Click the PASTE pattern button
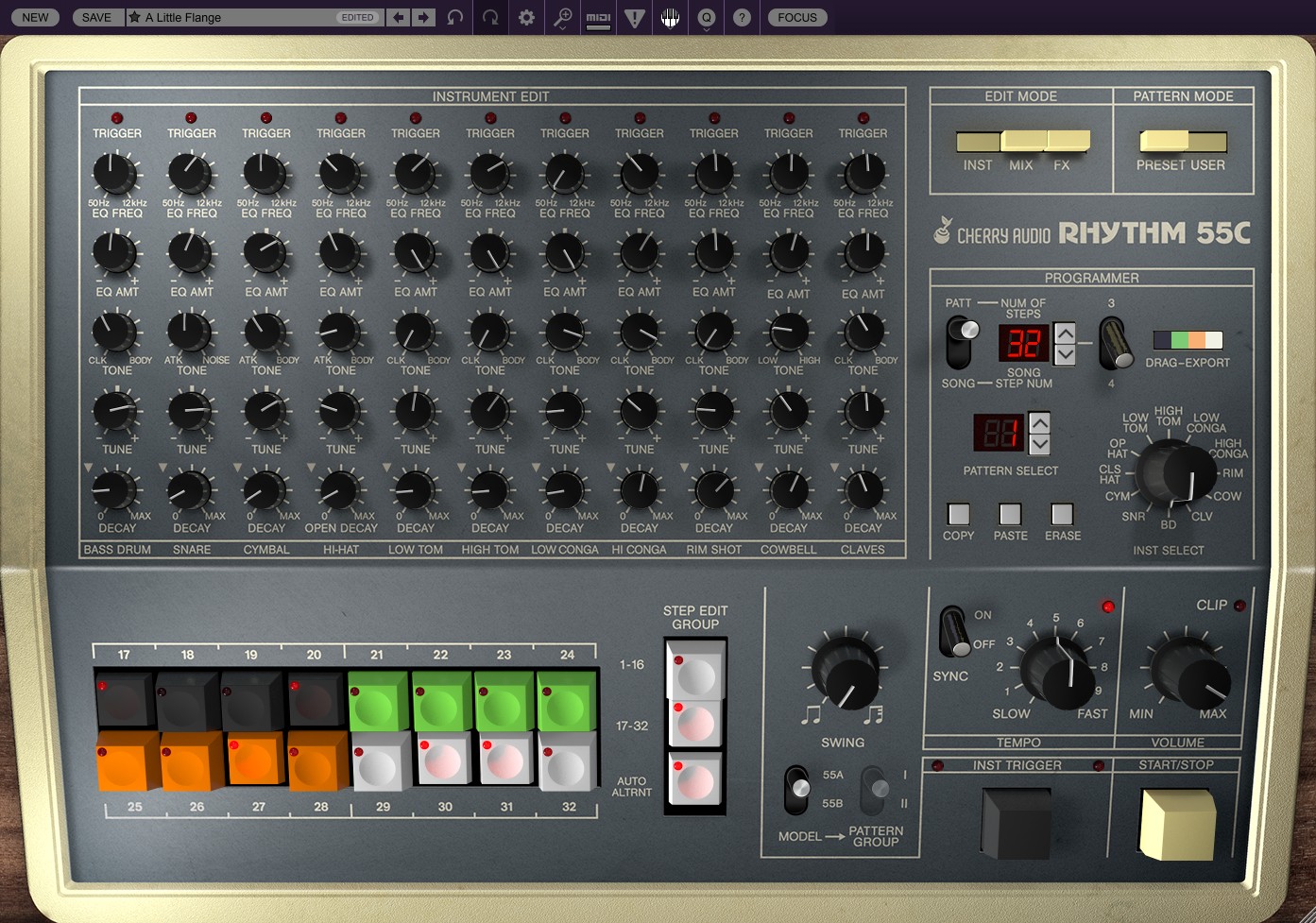Viewport: 1316px width, 923px height. [x=1010, y=514]
